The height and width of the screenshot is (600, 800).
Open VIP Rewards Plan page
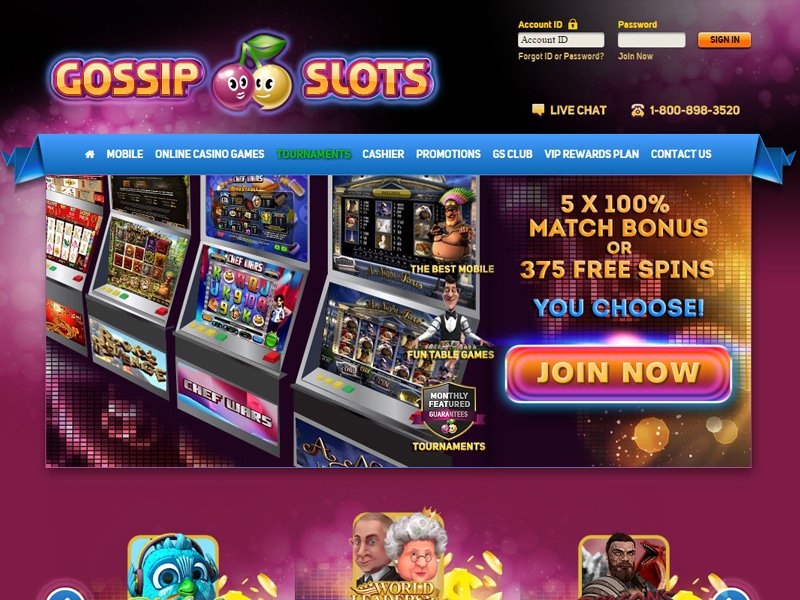[x=591, y=154]
